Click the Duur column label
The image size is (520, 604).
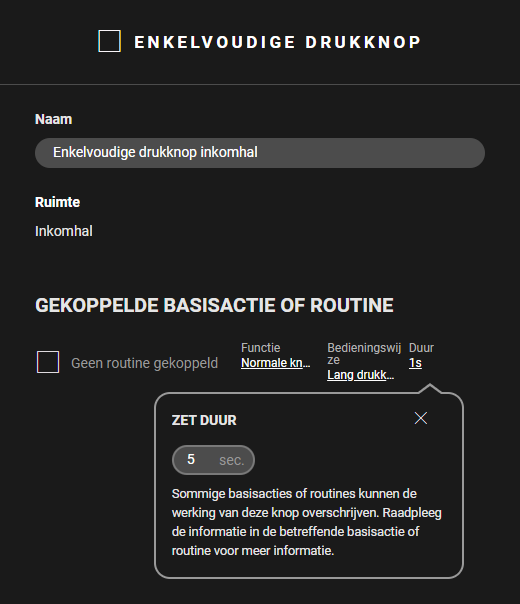[421, 347]
